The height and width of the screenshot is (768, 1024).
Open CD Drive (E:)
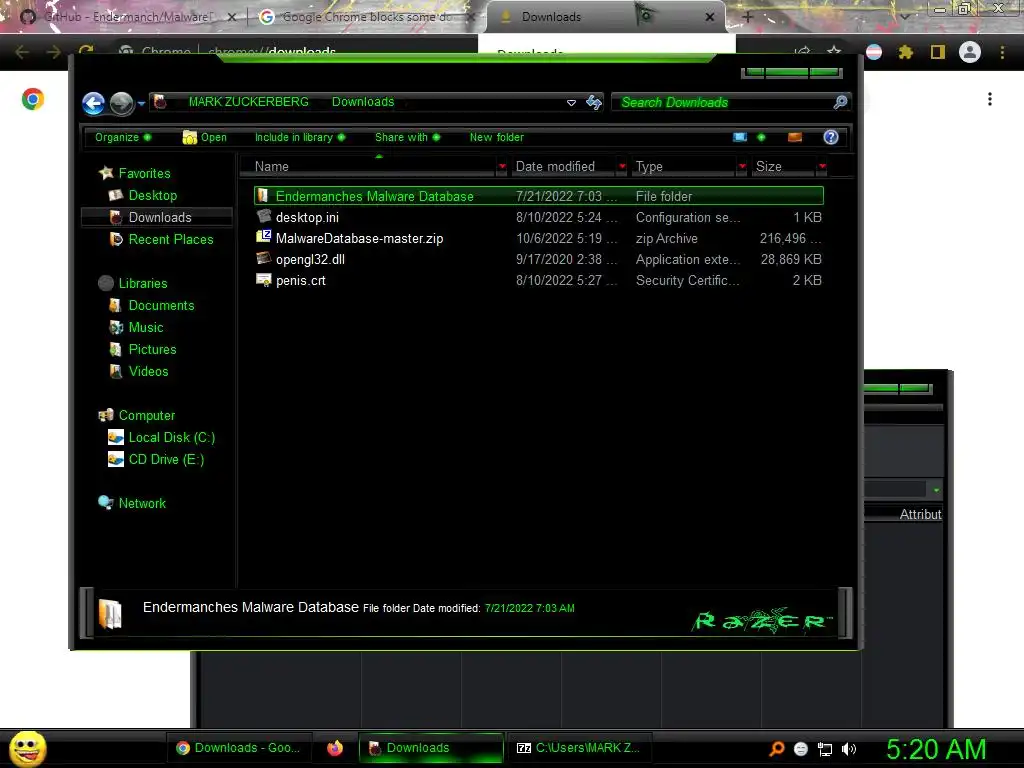pos(167,460)
